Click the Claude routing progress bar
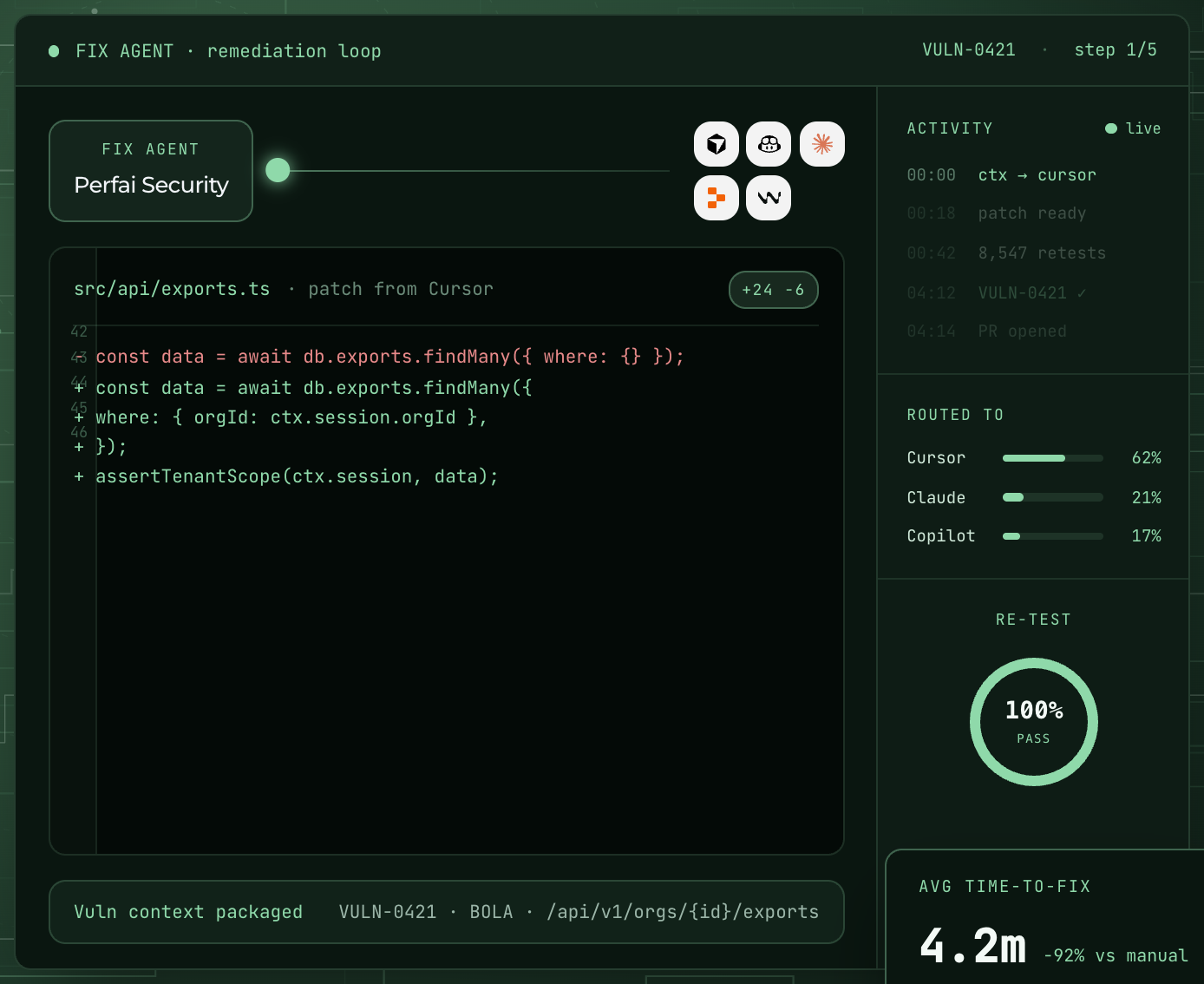This screenshot has width=1204, height=984. (x=1053, y=497)
